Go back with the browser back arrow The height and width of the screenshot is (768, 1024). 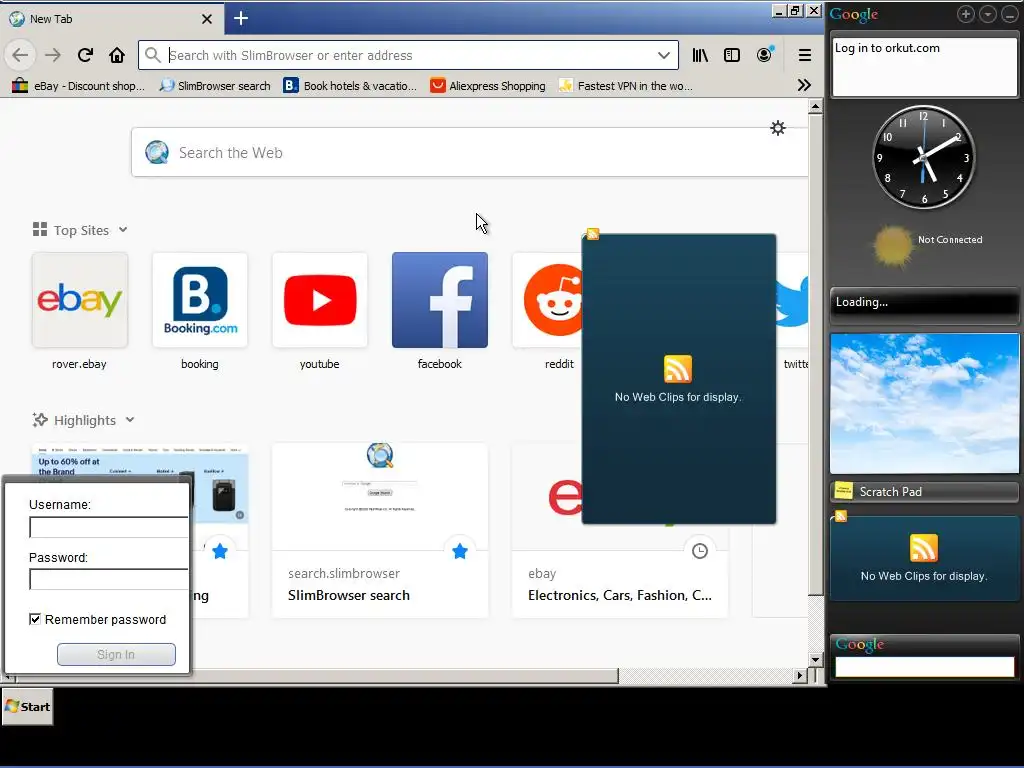pos(20,56)
